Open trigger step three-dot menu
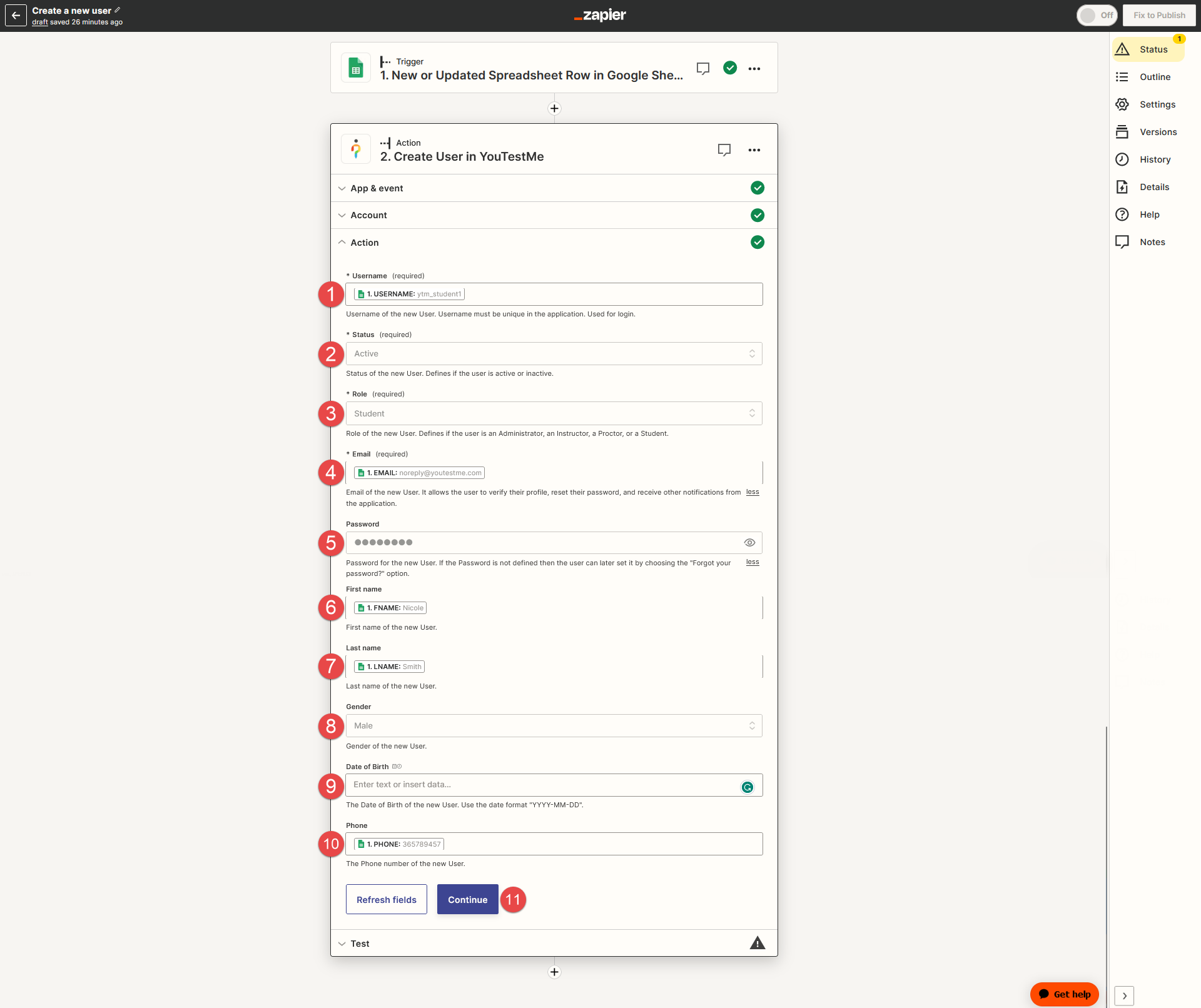The height and width of the screenshot is (1008, 1201). click(754, 69)
